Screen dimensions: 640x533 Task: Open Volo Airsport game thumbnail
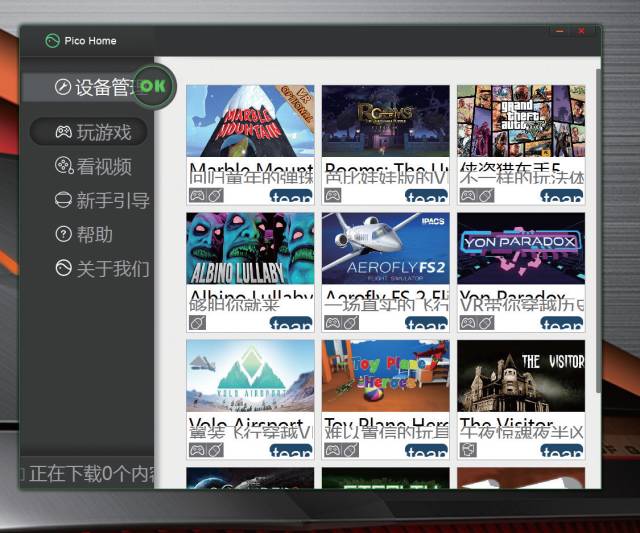[250, 376]
